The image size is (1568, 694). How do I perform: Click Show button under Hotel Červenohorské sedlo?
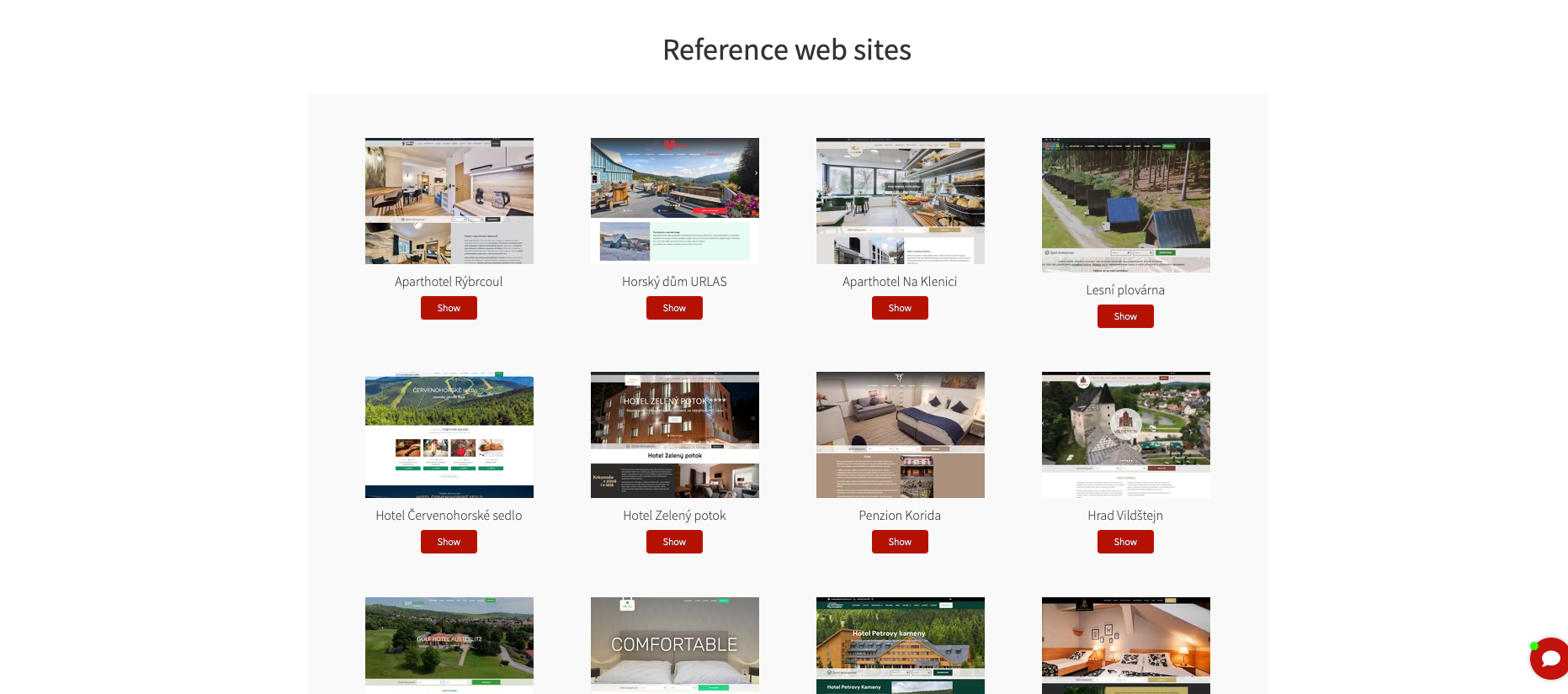[449, 542]
